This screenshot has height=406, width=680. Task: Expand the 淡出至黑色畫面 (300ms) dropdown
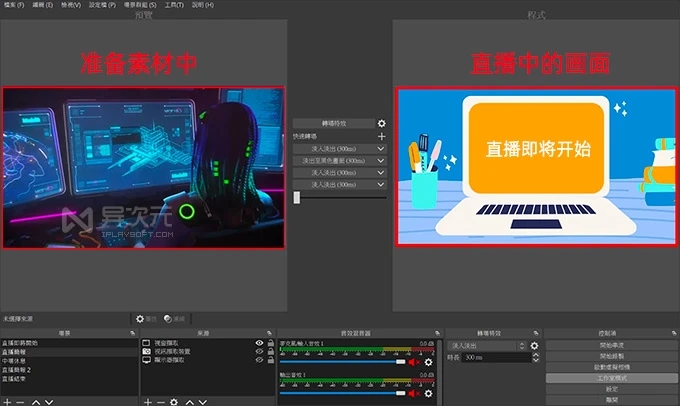(380, 160)
